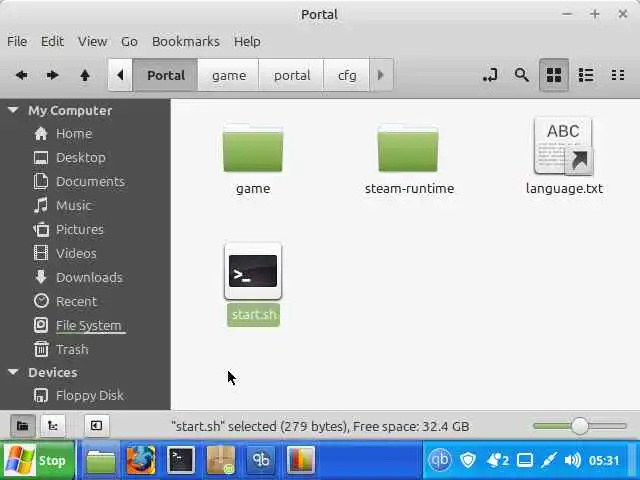Select the Portal path button
The height and width of the screenshot is (480, 640).
click(x=166, y=75)
